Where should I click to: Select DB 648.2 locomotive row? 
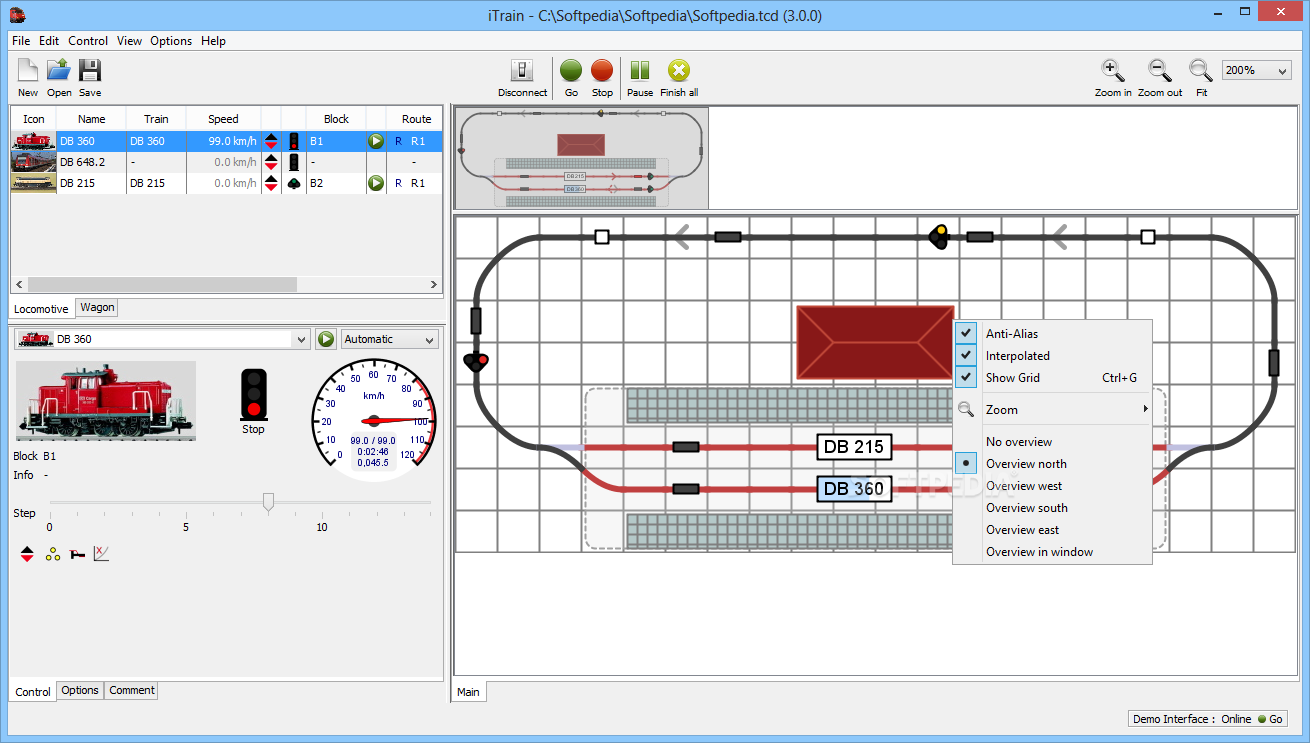coord(226,162)
